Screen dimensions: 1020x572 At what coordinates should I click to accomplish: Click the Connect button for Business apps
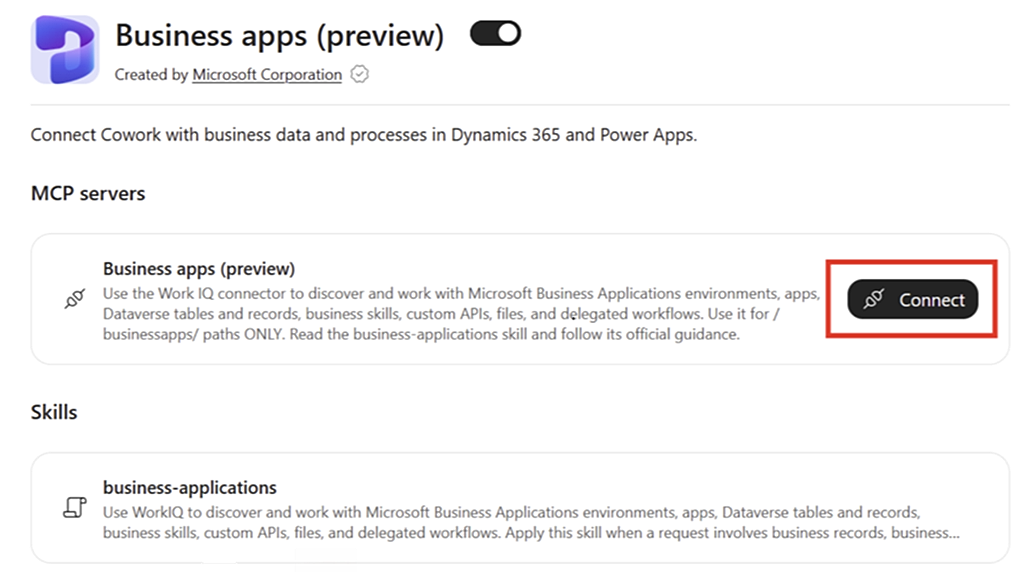[x=912, y=299]
